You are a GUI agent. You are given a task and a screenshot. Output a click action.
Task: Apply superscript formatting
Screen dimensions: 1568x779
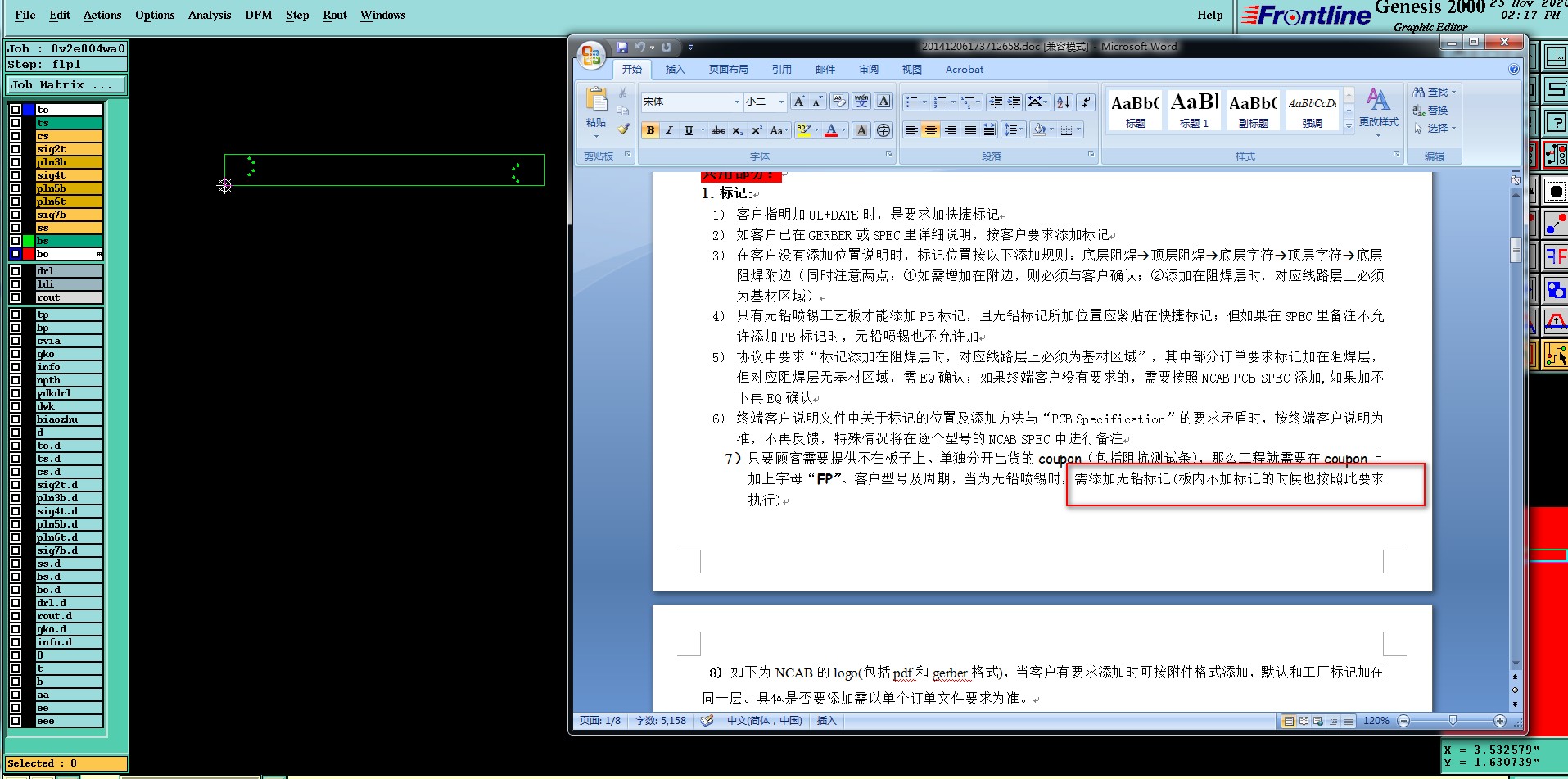(757, 130)
